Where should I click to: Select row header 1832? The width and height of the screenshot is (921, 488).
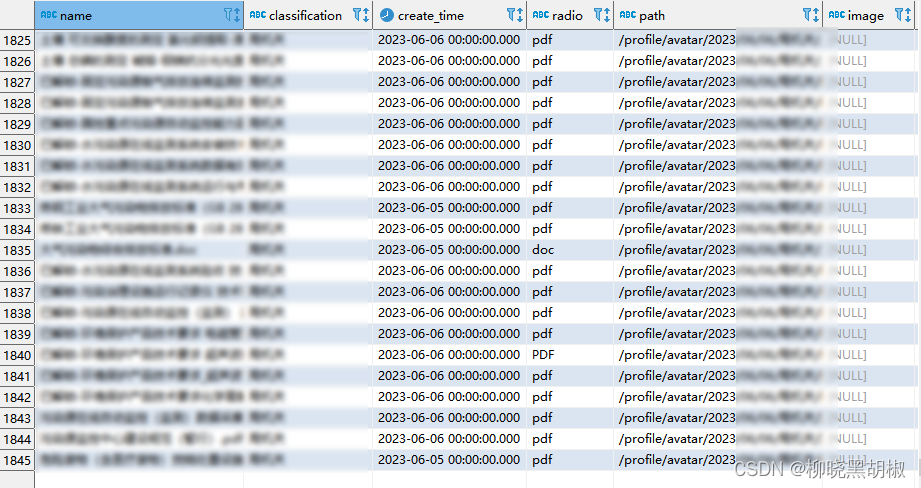click(17, 187)
